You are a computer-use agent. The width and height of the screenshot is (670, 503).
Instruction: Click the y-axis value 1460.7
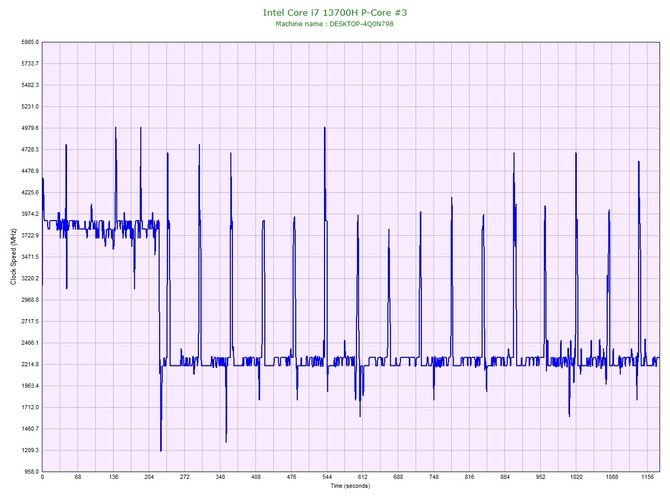click(x=30, y=429)
